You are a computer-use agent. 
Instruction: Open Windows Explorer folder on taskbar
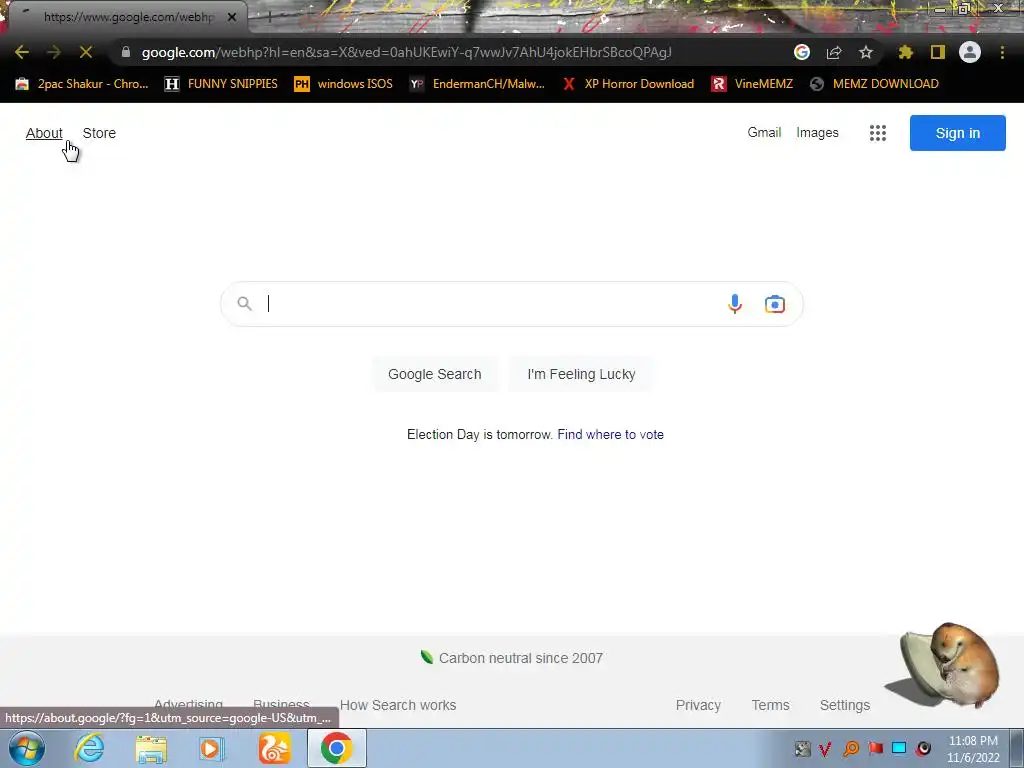point(151,749)
